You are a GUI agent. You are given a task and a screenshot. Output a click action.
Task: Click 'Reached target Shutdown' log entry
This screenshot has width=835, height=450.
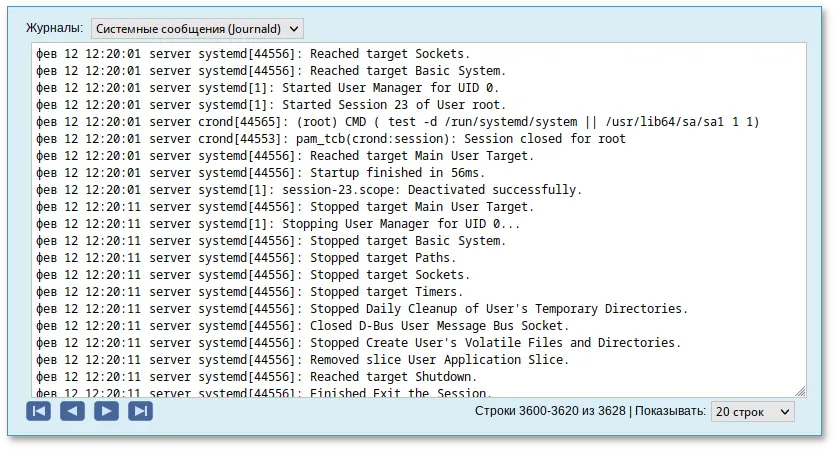coord(256,377)
